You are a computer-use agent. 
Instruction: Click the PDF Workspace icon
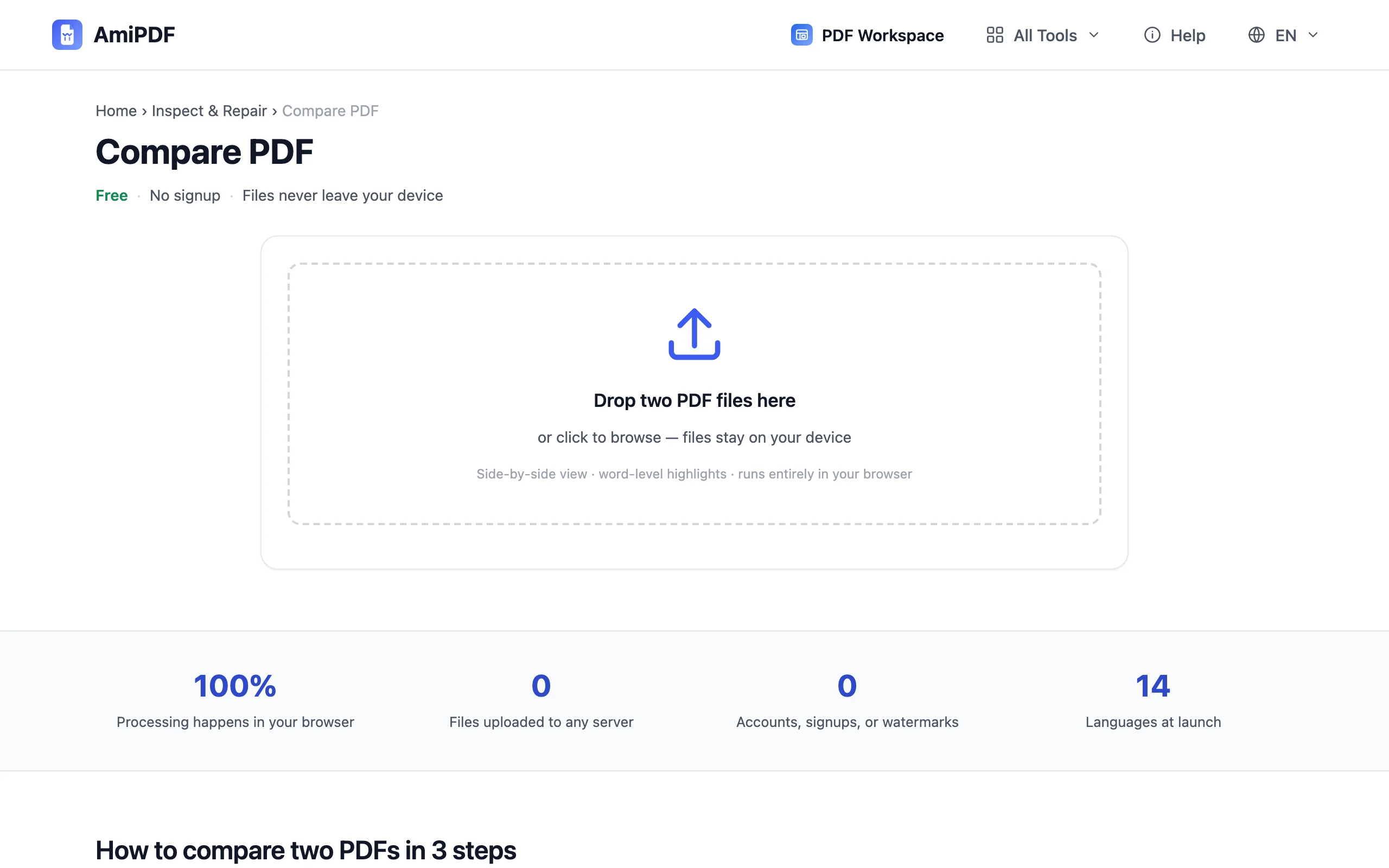point(801,35)
